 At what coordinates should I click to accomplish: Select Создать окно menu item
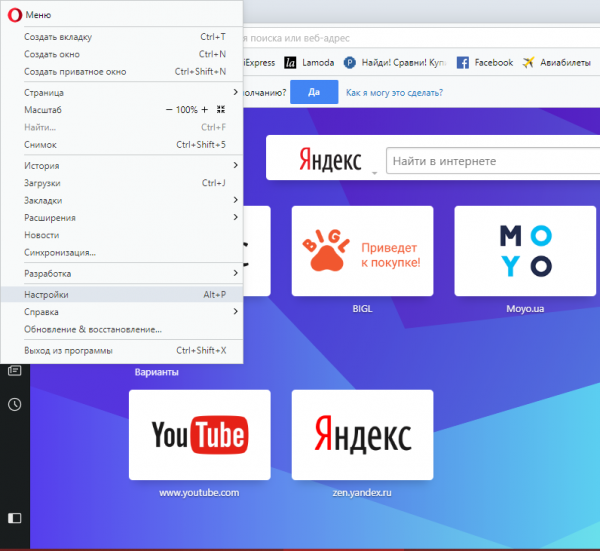122,54
